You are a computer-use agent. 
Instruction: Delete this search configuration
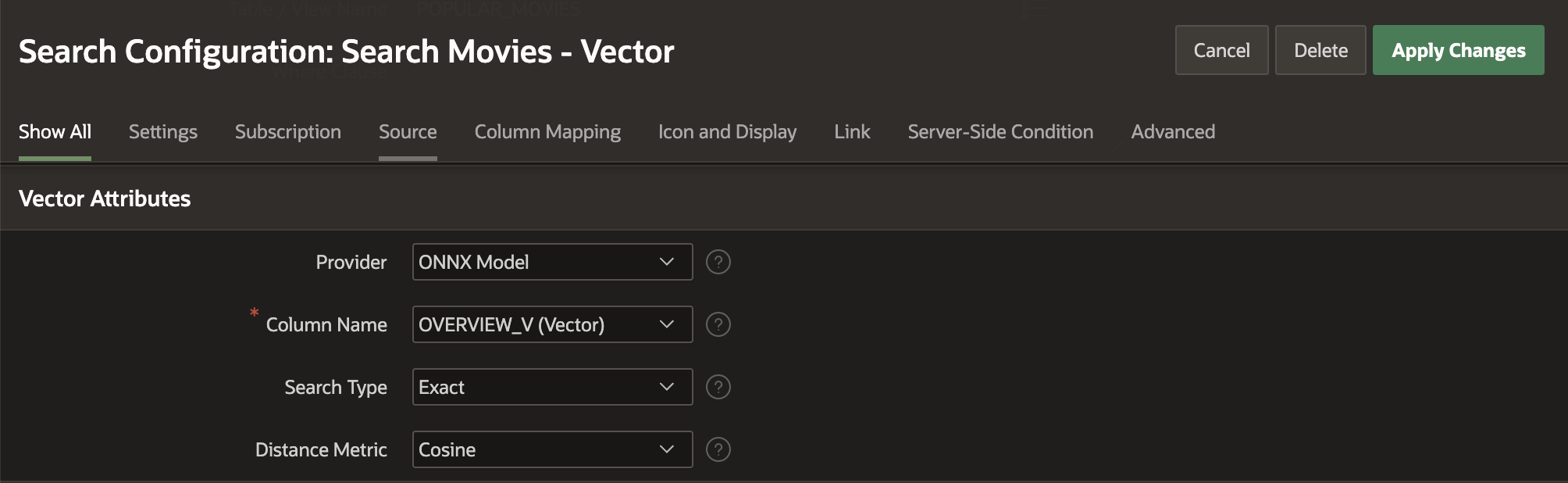[1320, 50]
